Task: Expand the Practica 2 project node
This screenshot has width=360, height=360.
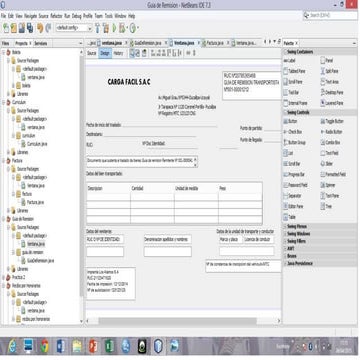Action: [x=4, y=277]
